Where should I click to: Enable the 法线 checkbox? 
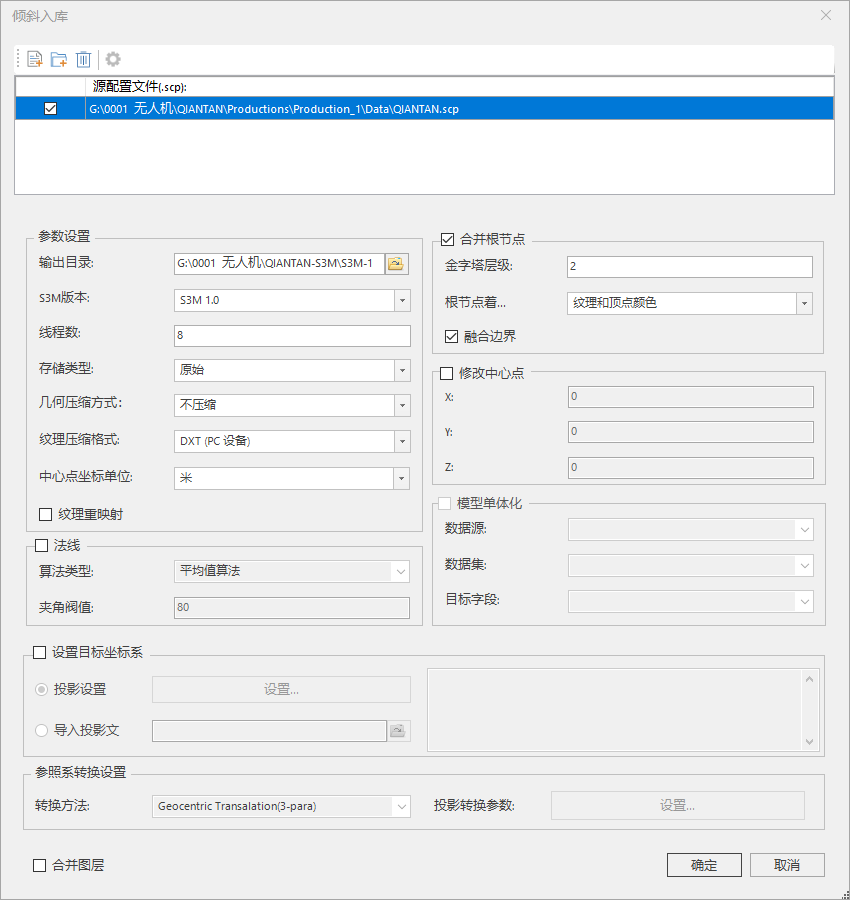pyautogui.click(x=41, y=545)
